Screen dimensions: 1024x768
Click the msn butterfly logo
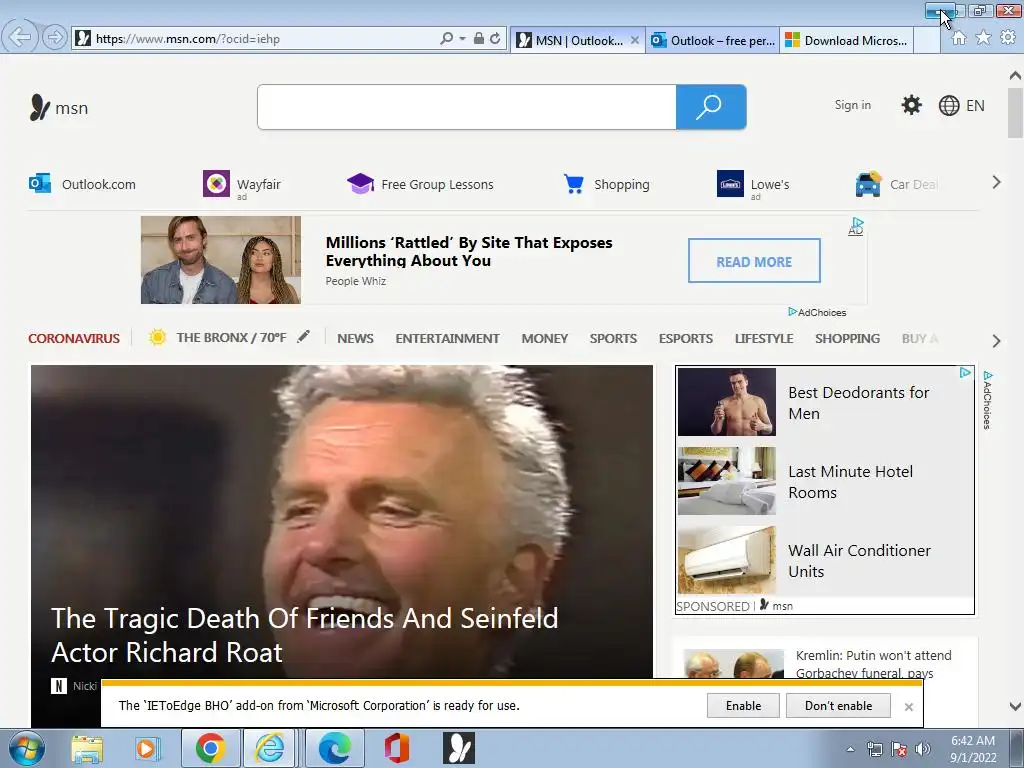pos(58,108)
